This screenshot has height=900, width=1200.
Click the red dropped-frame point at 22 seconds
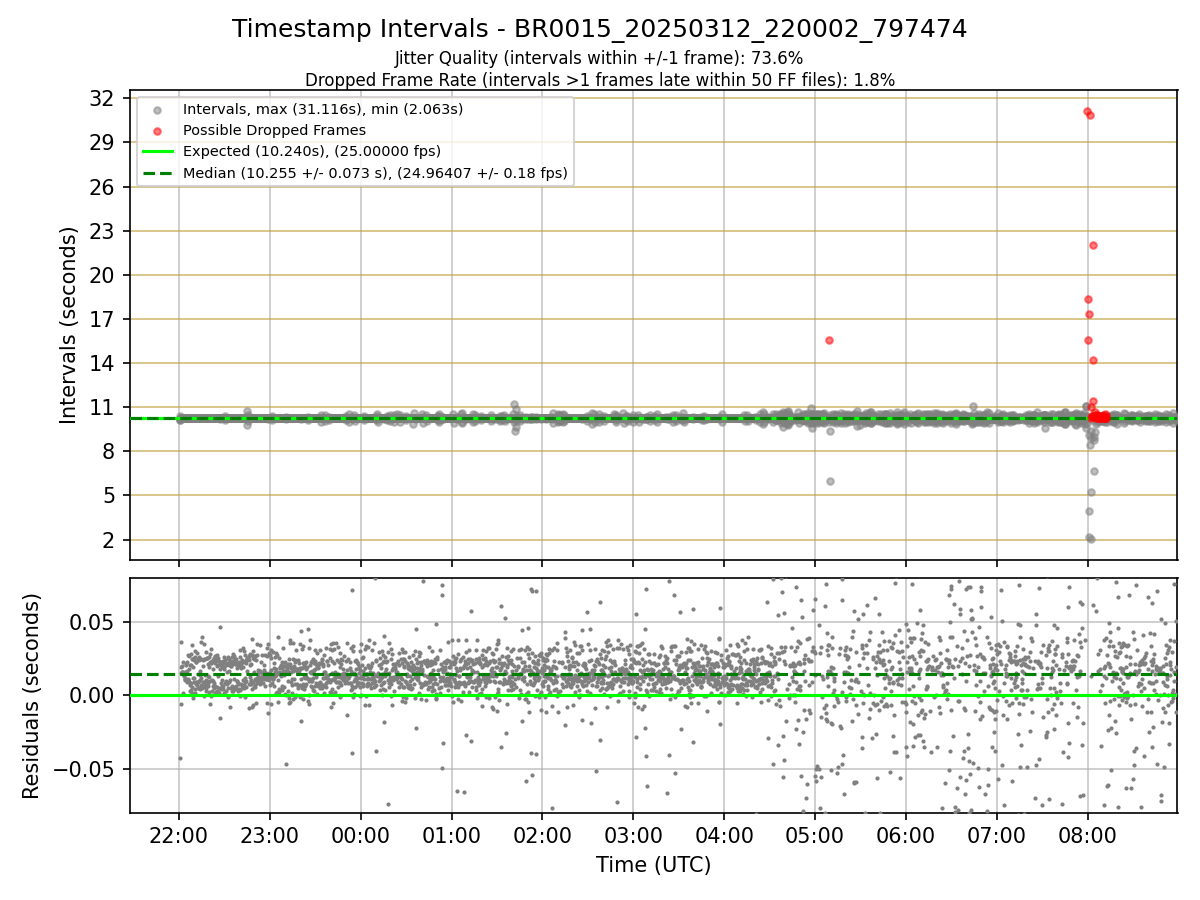pyautogui.click(x=1093, y=245)
